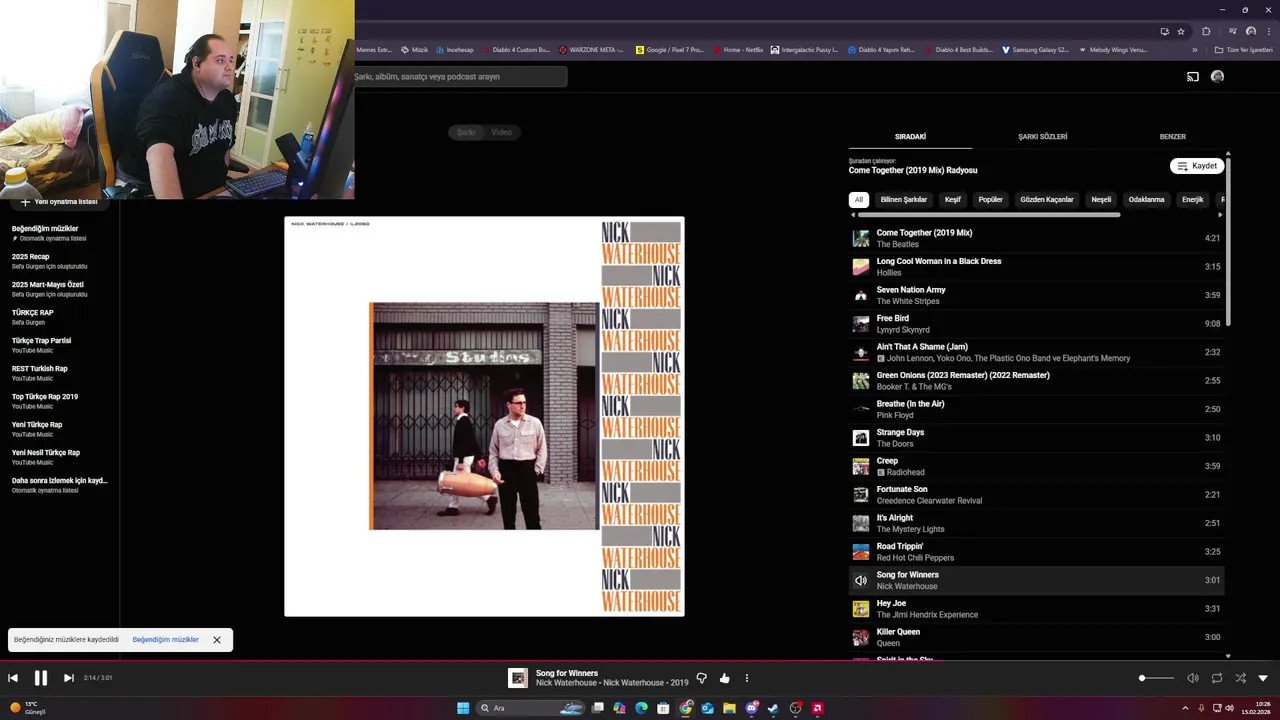Play Ain't That A Shame (Jam)
This screenshot has height=720, width=1280.
[1036, 352]
